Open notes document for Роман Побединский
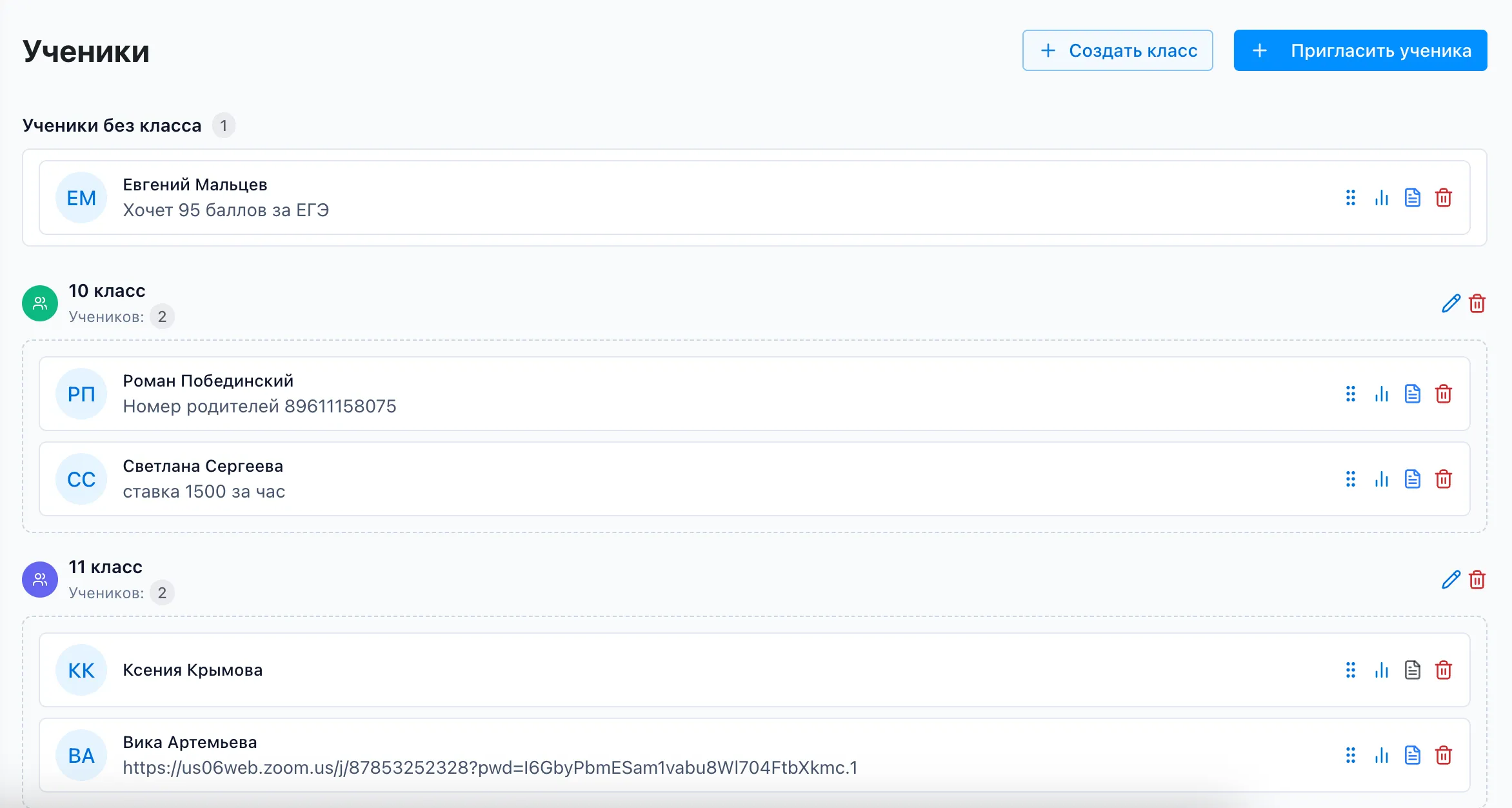This screenshot has height=808, width=1512. 1413,394
